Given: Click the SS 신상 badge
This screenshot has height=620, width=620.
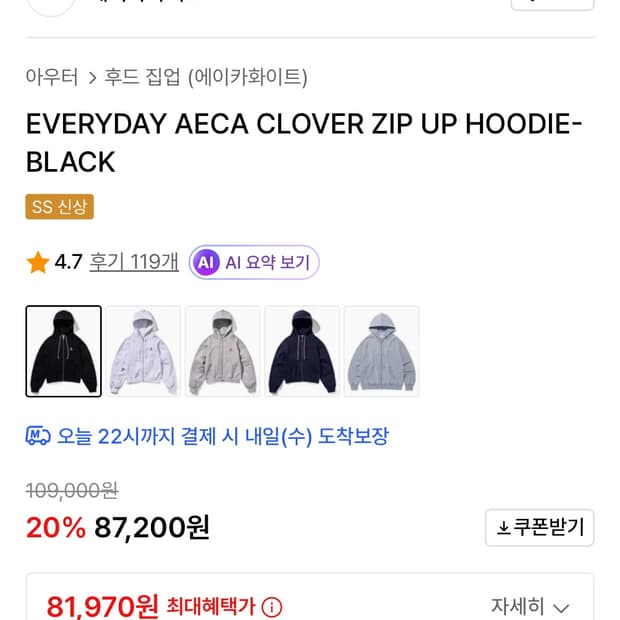Looking at the screenshot, I should 60,206.
